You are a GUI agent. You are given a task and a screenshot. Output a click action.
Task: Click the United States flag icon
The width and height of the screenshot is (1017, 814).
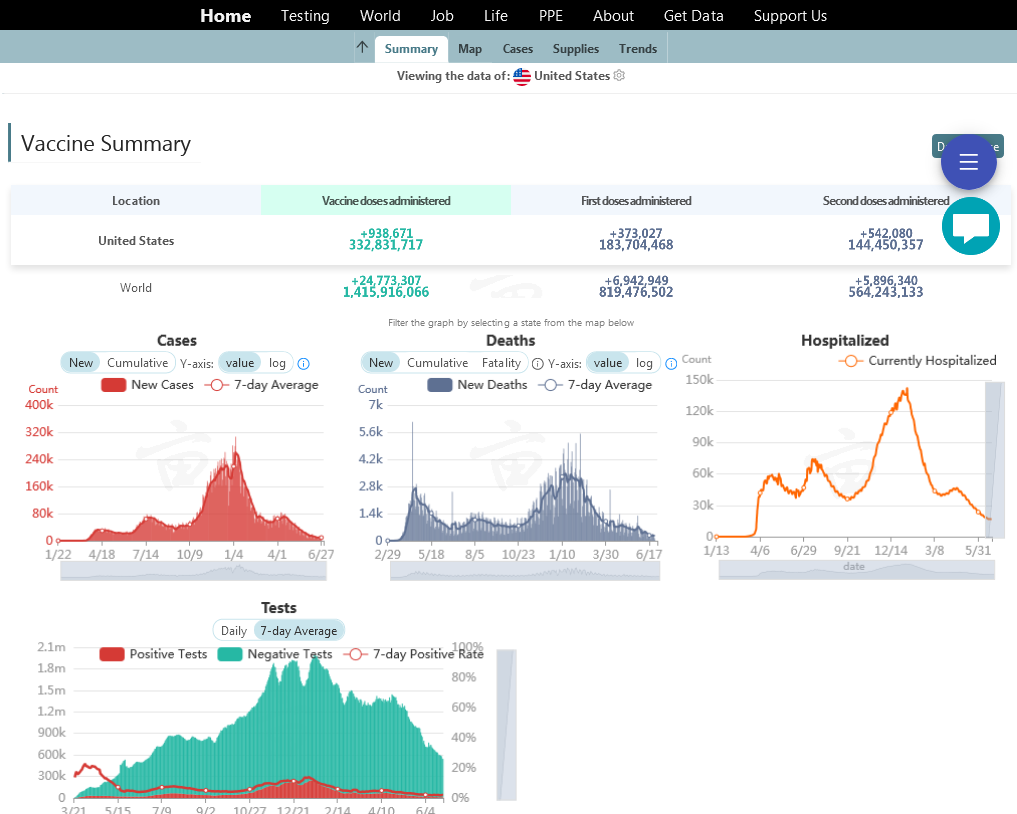(x=522, y=76)
